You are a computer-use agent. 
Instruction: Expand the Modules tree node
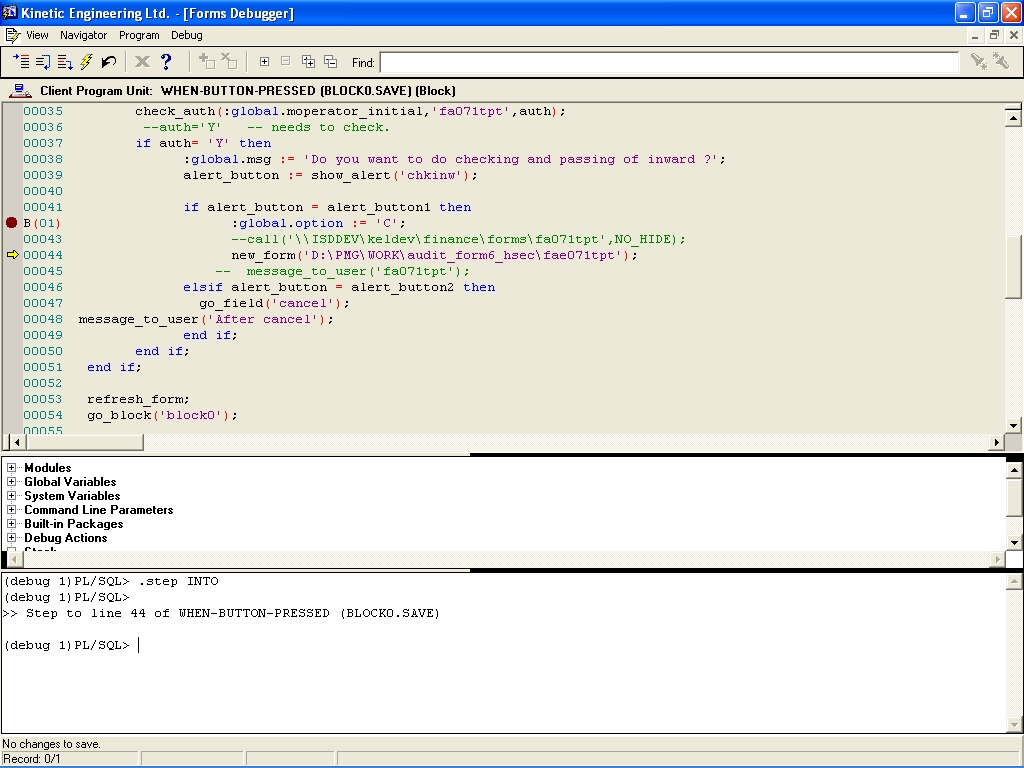pyautogui.click(x=12, y=468)
